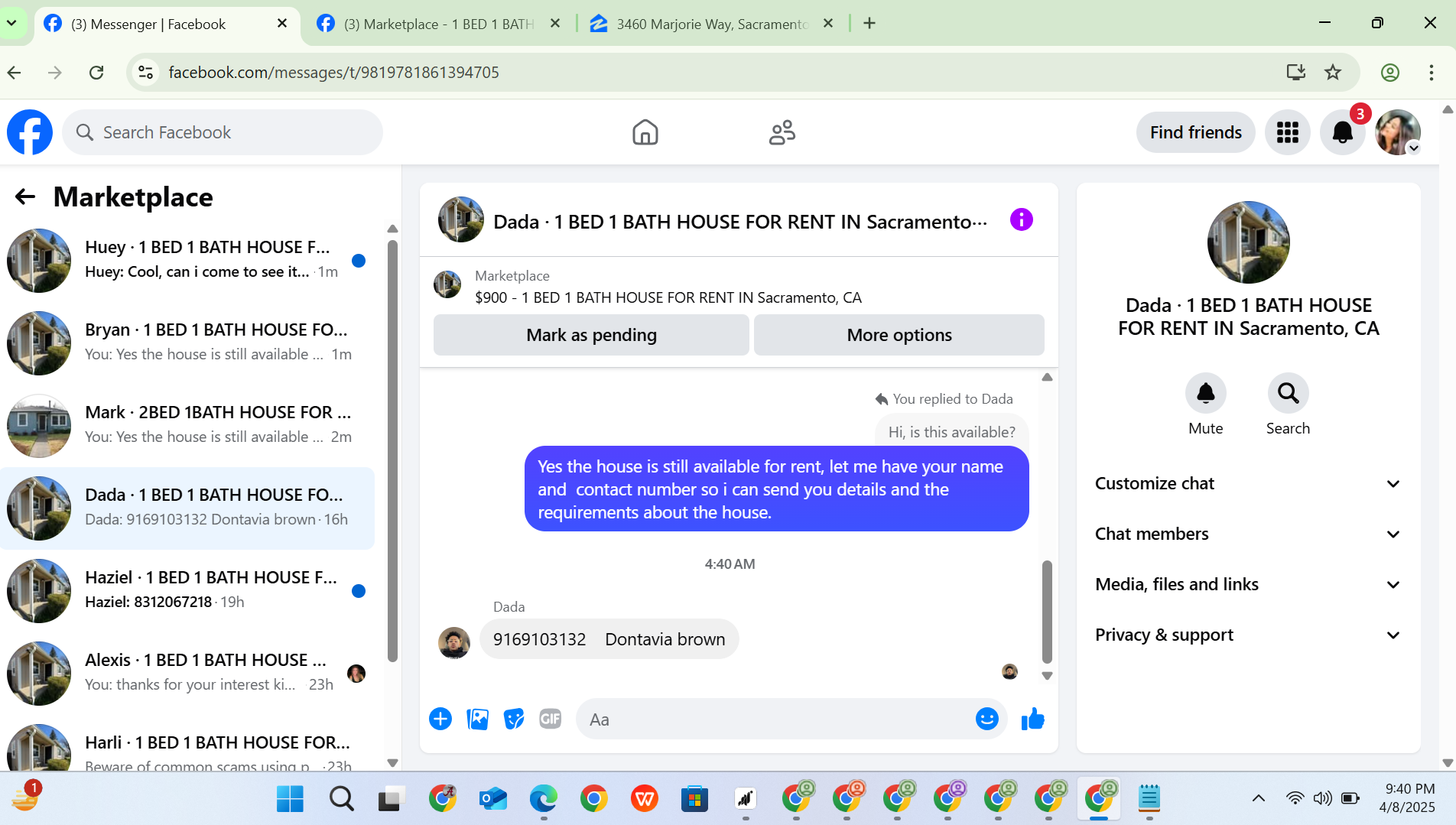
Task: Expand Chat members section
Action: click(1247, 534)
